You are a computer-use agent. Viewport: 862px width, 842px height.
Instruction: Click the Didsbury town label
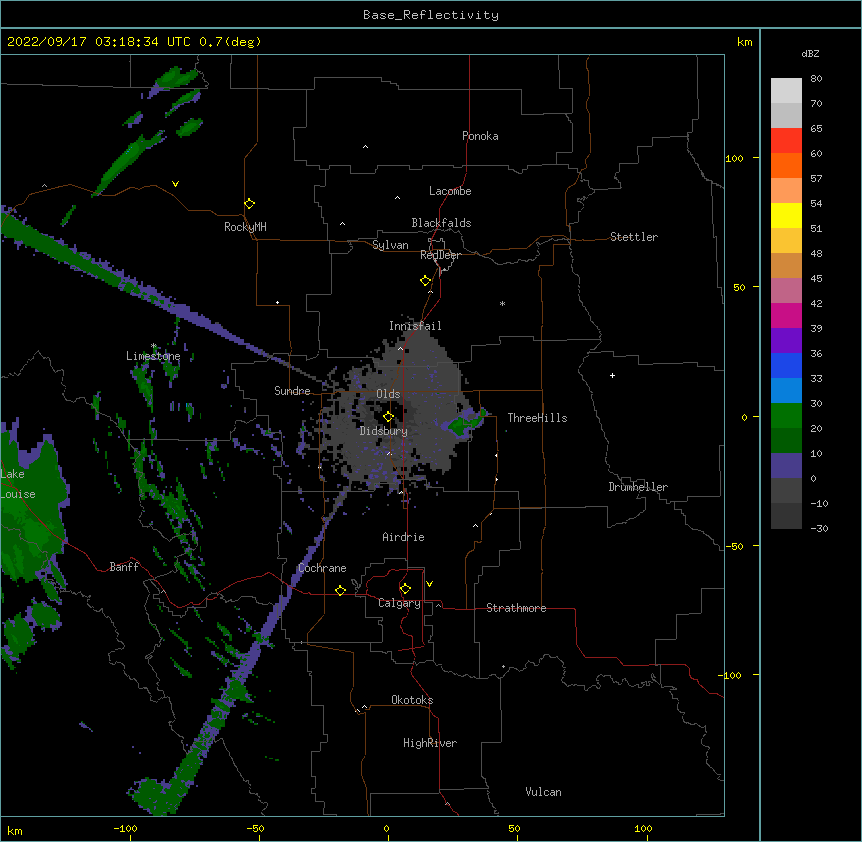point(384,431)
